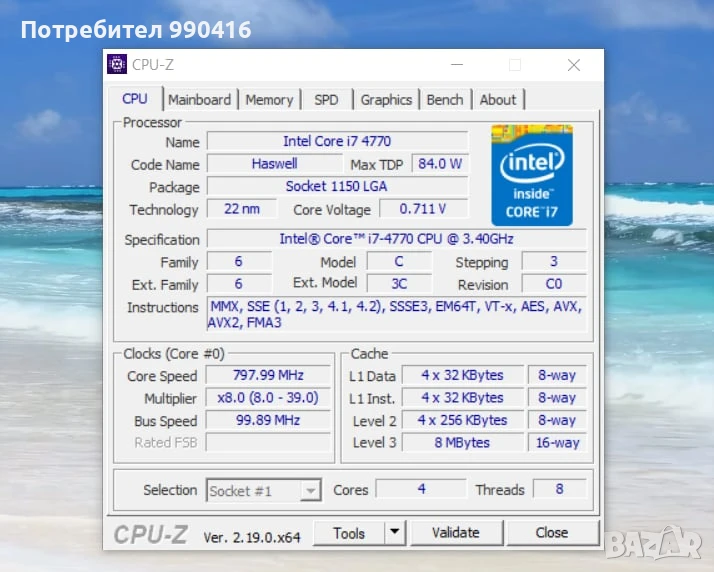The height and width of the screenshot is (572, 714).
Task: Click the Level 3 value '8 MBytes'
Action: (x=463, y=442)
